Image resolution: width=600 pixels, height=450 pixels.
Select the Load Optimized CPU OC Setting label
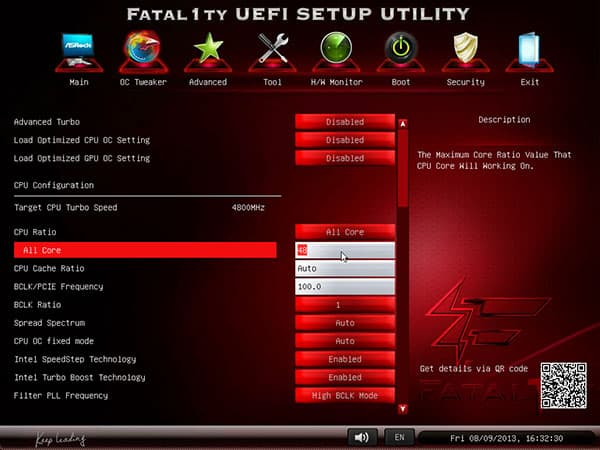pos(82,140)
